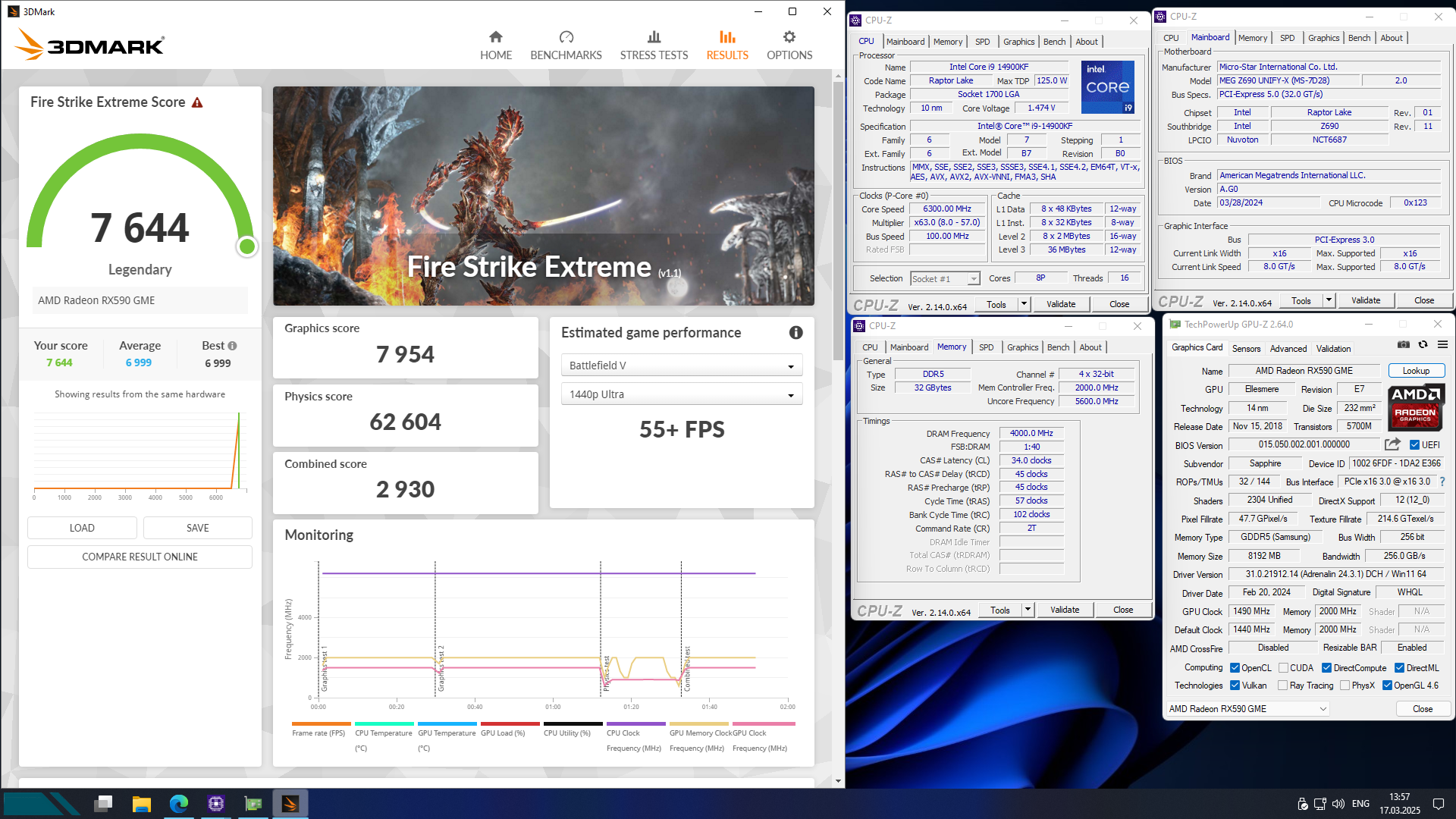This screenshot has width=1456, height=819.
Task: Click the Windows input language ENG indicator
Action: pyautogui.click(x=1360, y=804)
